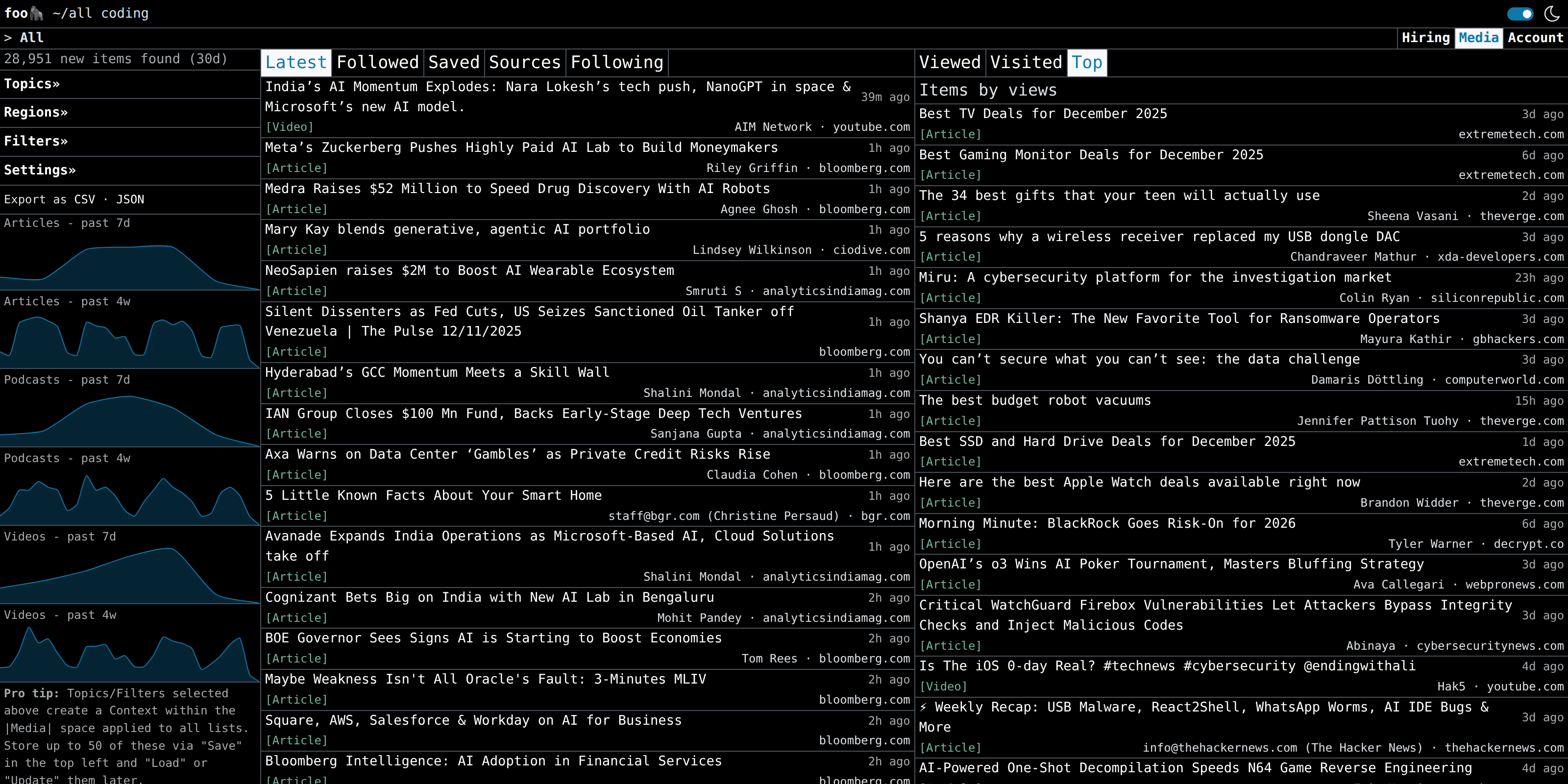1568x784 pixels.
Task: Expand the Settings section
Action: click(x=40, y=170)
